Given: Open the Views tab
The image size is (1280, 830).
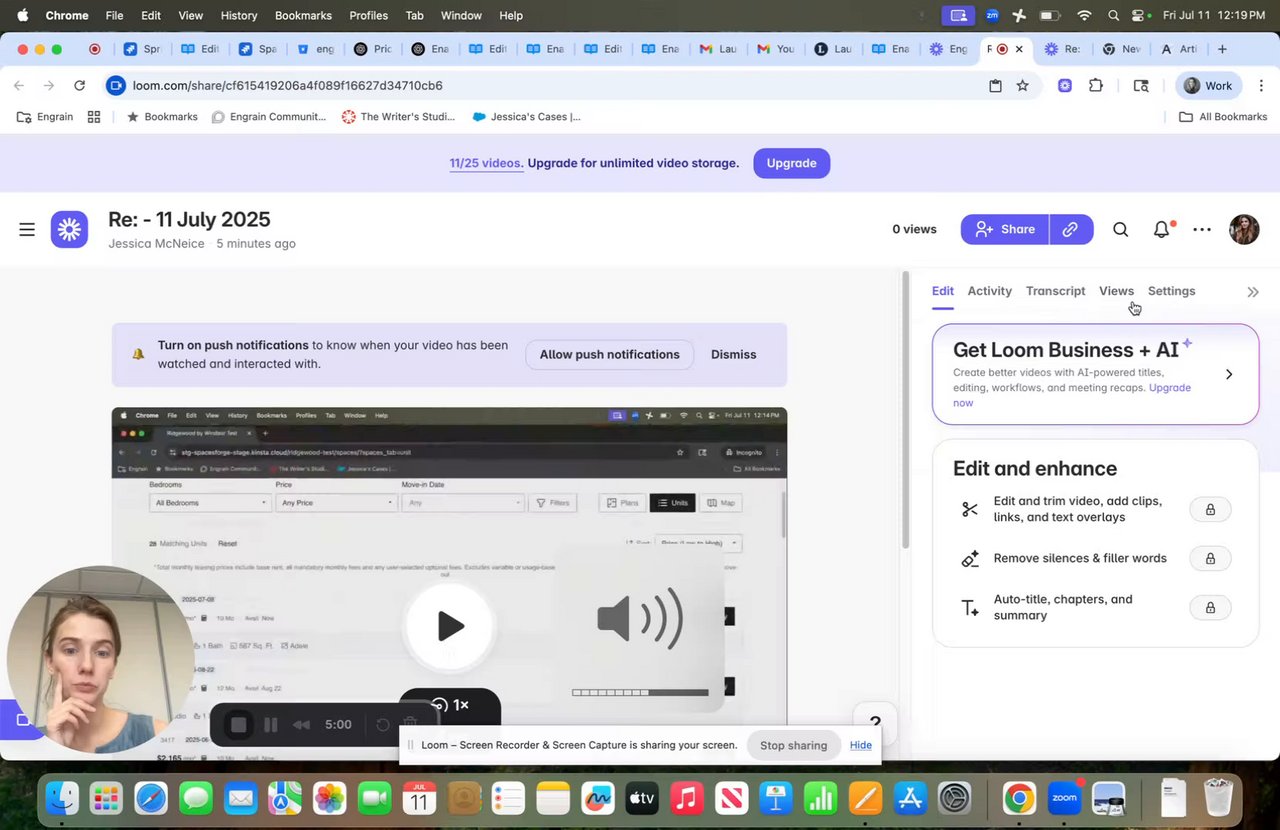Looking at the screenshot, I should point(1116,291).
